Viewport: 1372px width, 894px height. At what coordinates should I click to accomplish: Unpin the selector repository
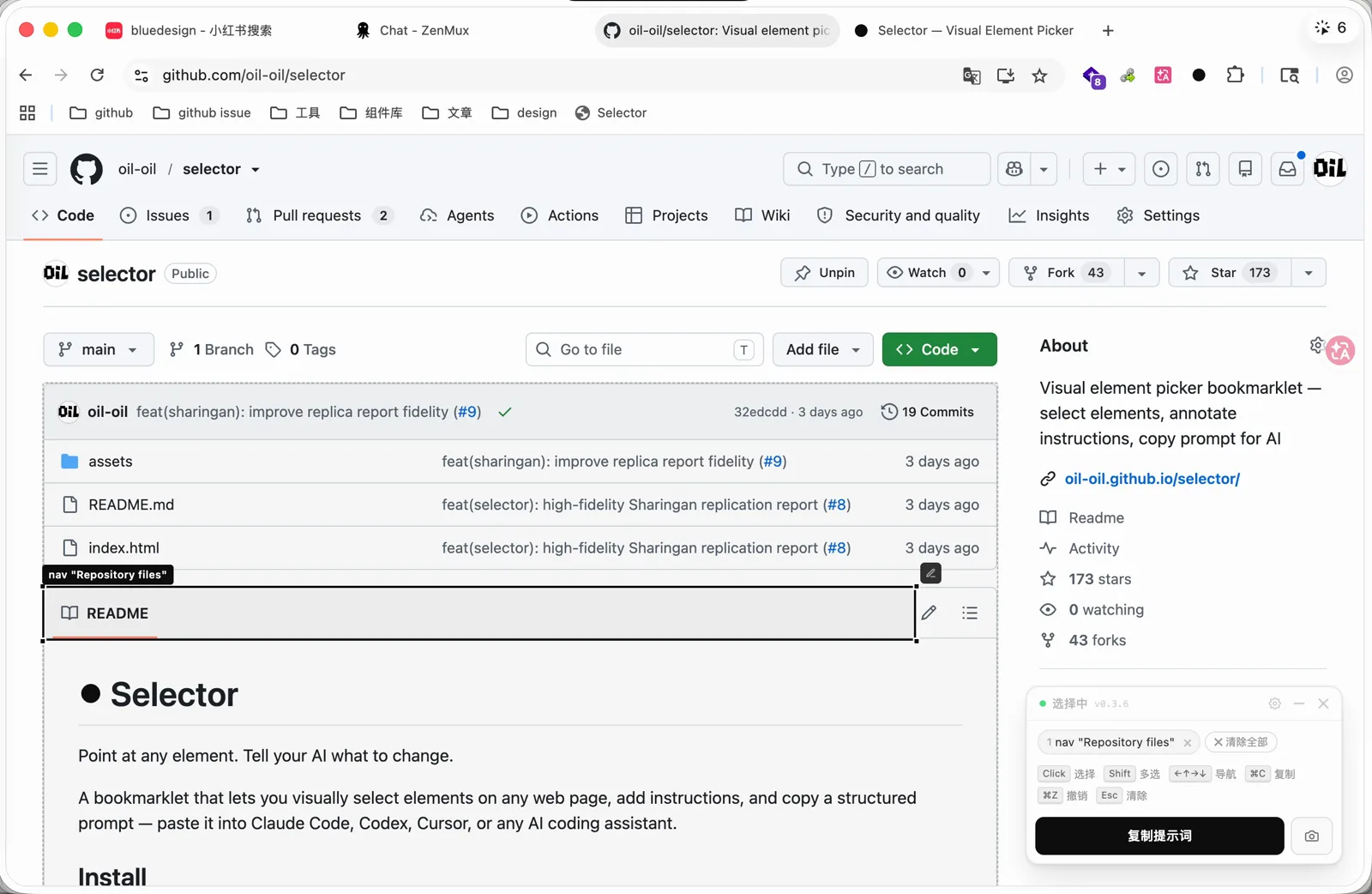click(824, 273)
